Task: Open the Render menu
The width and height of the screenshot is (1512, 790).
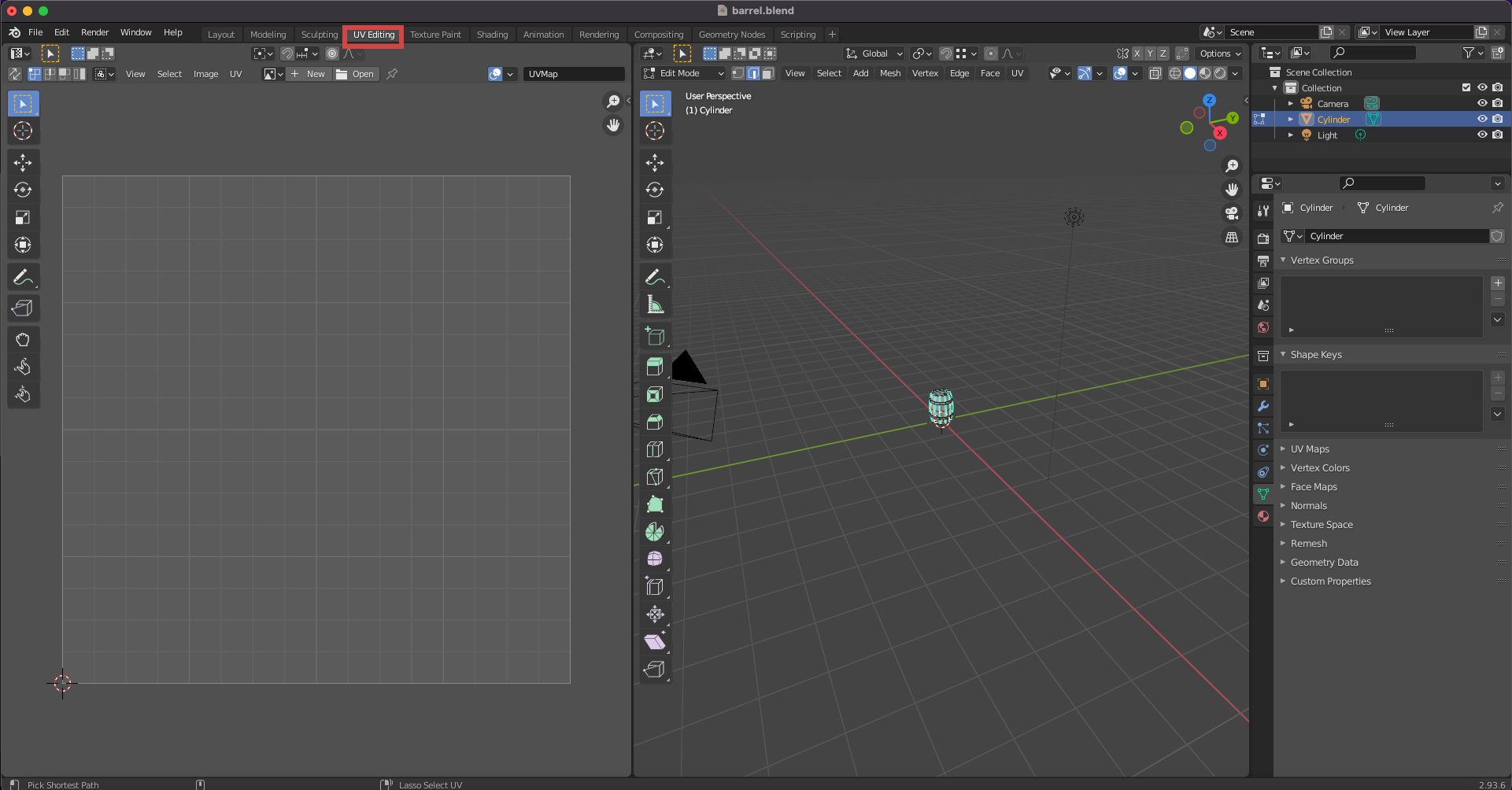Action: pyautogui.click(x=94, y=32)
